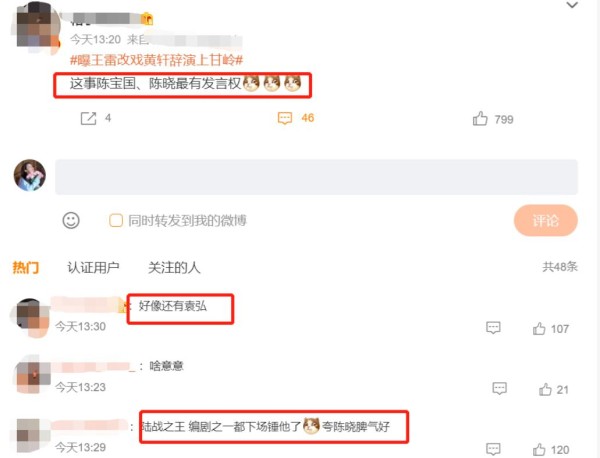
Task: Switch to the 热门 comments tab
Action: pyautogui.click(x=26, y=267)
